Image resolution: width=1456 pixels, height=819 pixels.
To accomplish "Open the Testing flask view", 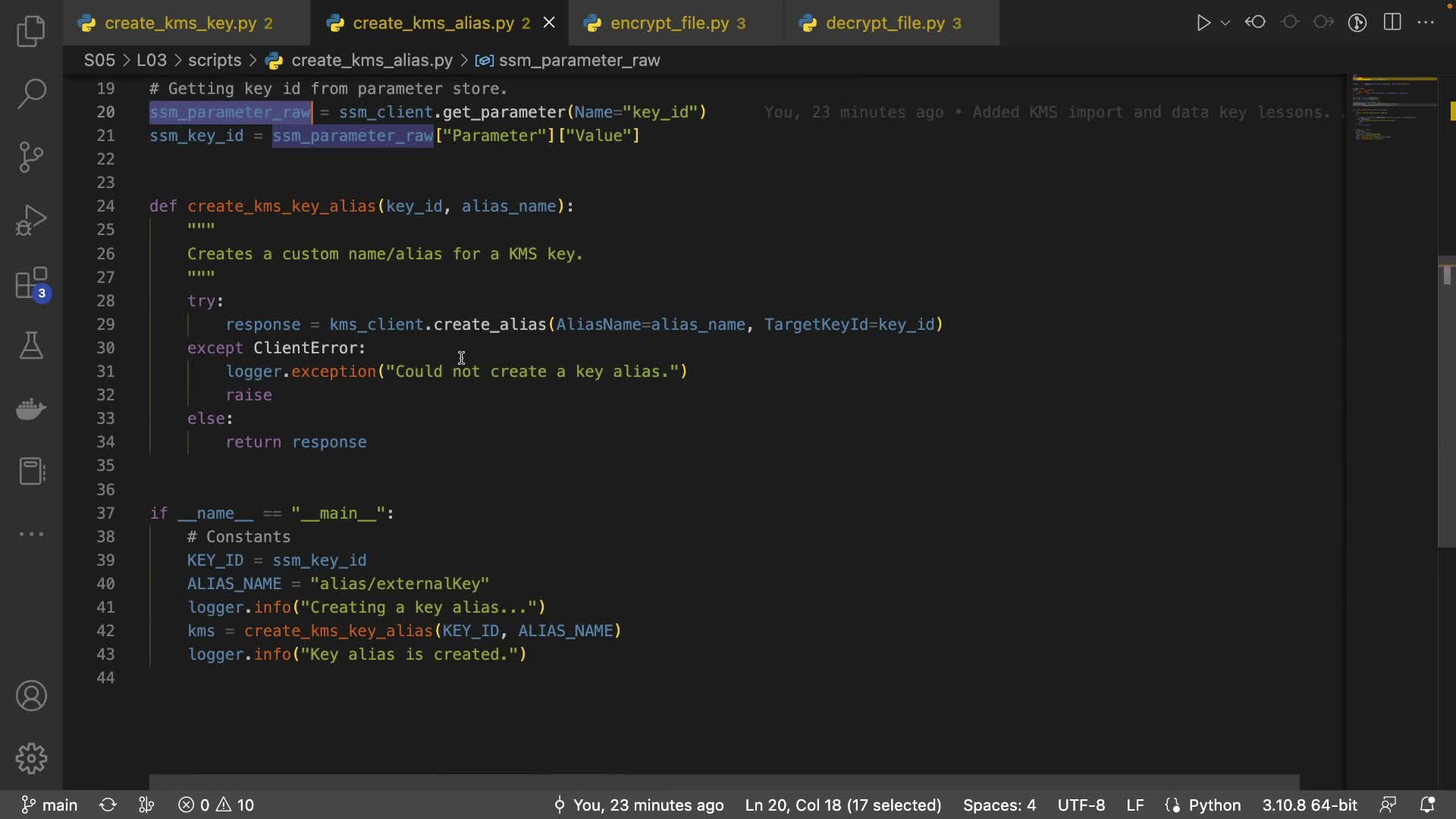I will coord(31,346).
